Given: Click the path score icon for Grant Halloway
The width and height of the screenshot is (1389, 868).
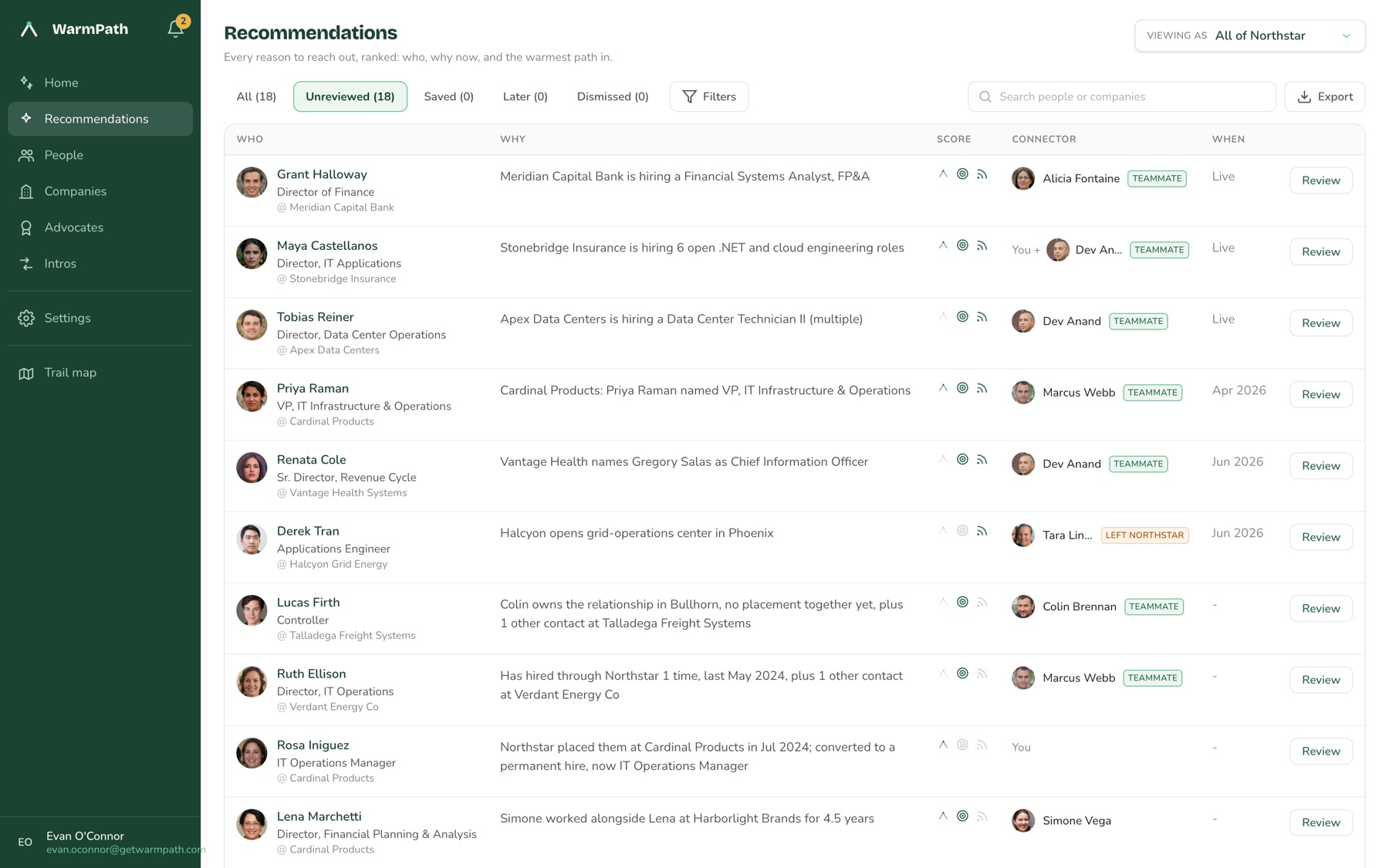Looking at the screenshot, I should pos(943,174).
